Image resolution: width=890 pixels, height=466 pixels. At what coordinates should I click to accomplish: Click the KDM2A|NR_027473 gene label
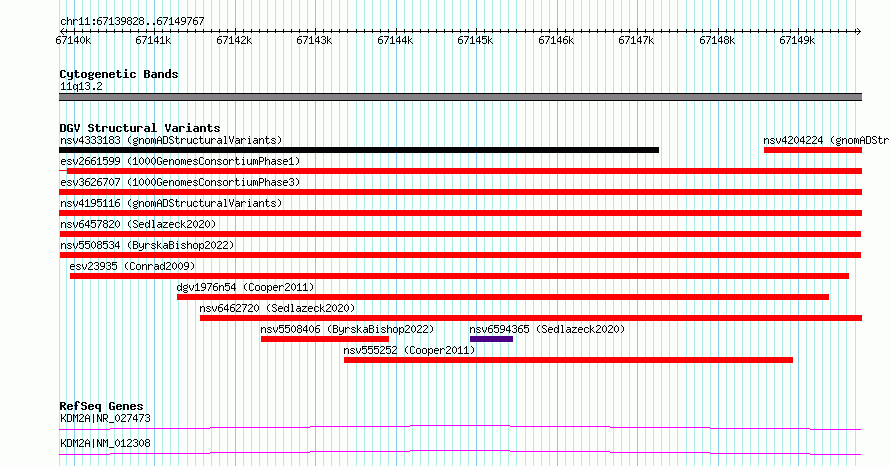[x=105, y=418]
